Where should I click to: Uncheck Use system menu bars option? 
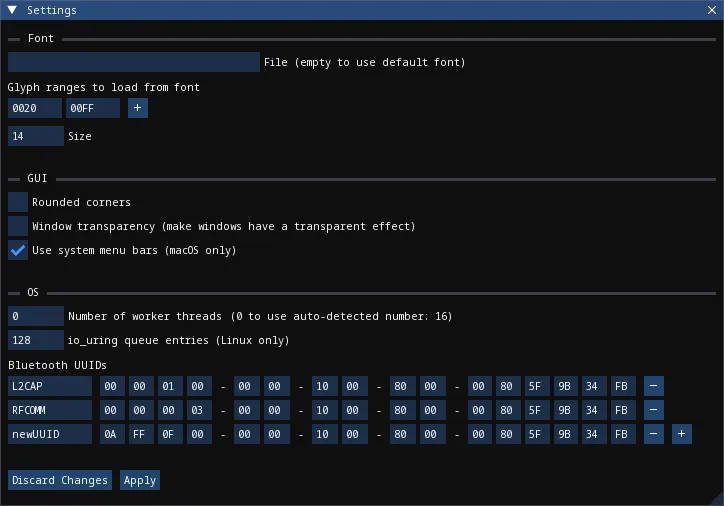[18, 250]
